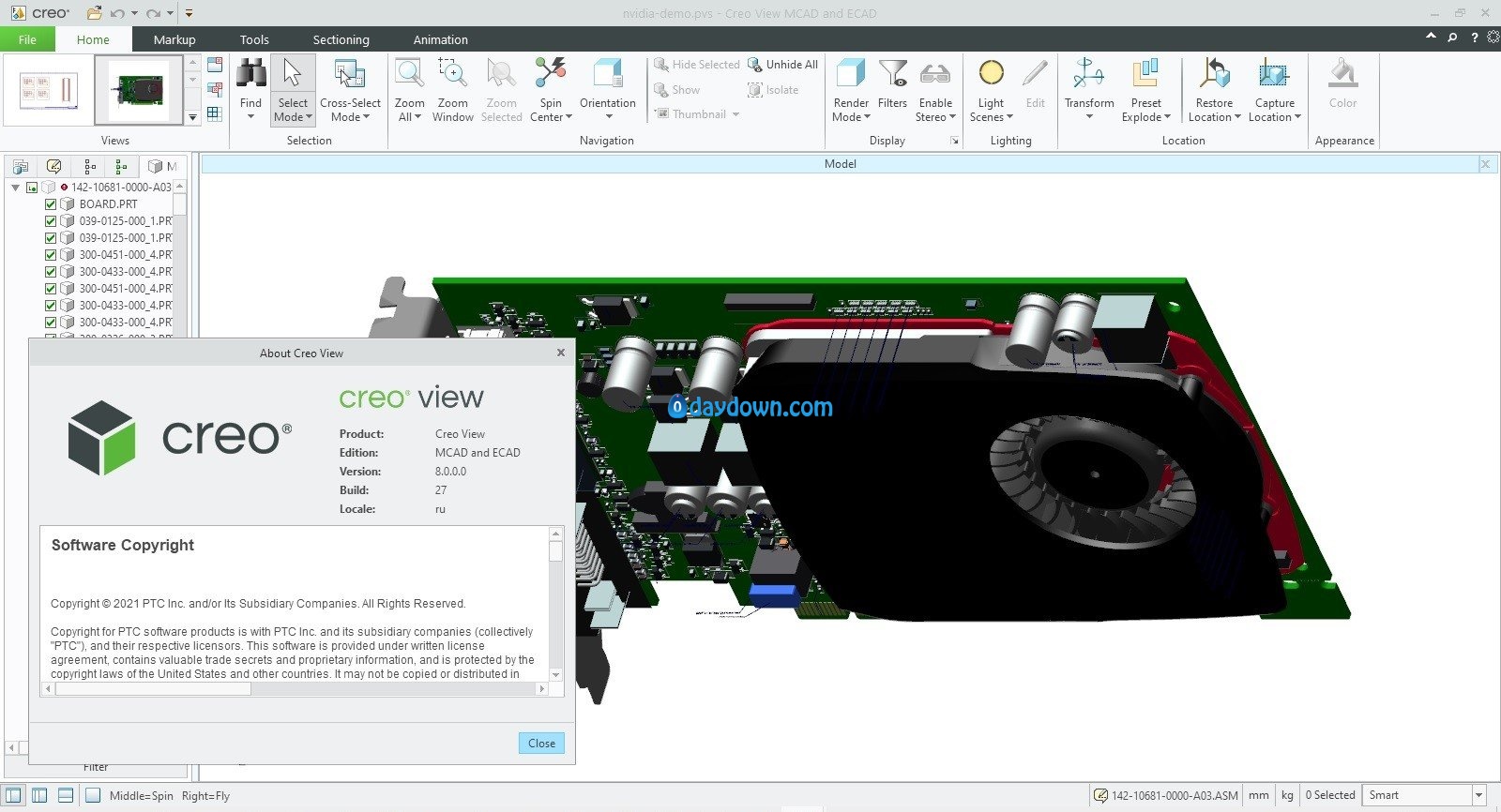Open the Find dropdown arrow
Image resolution: width=1501 pixels, height=812 pixels.
click(250, 117)
